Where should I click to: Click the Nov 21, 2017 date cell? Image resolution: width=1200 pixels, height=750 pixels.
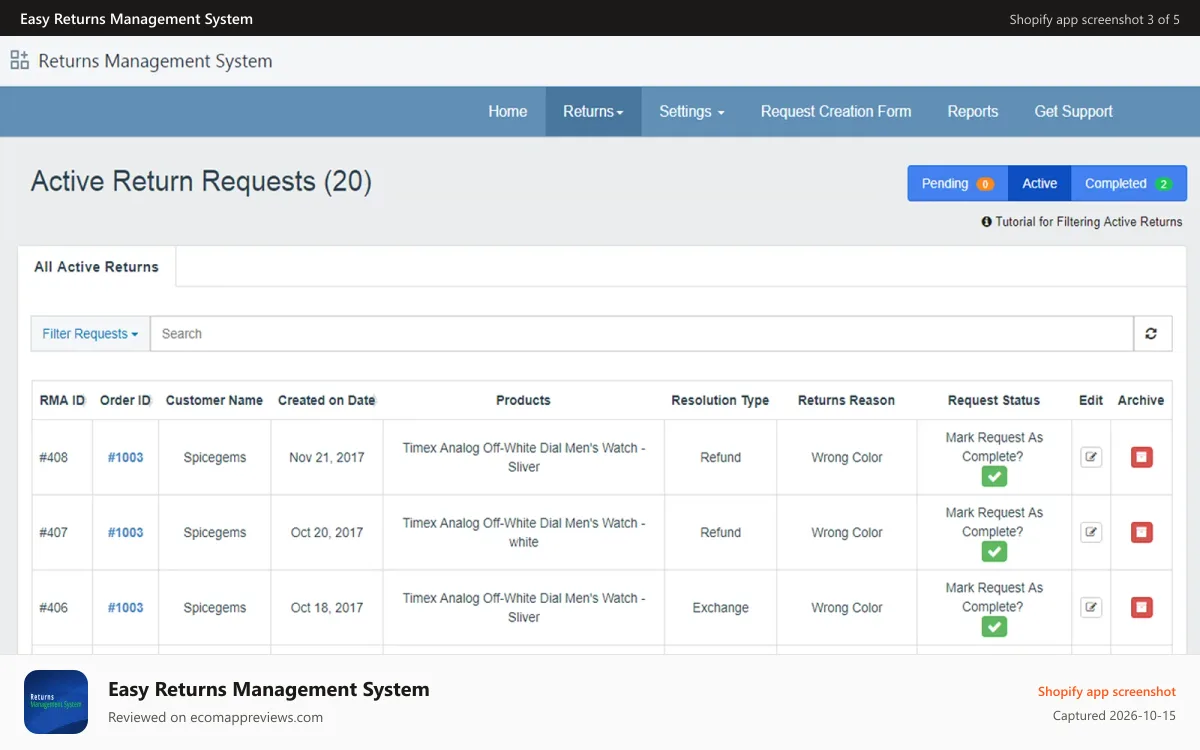(327, 457)
